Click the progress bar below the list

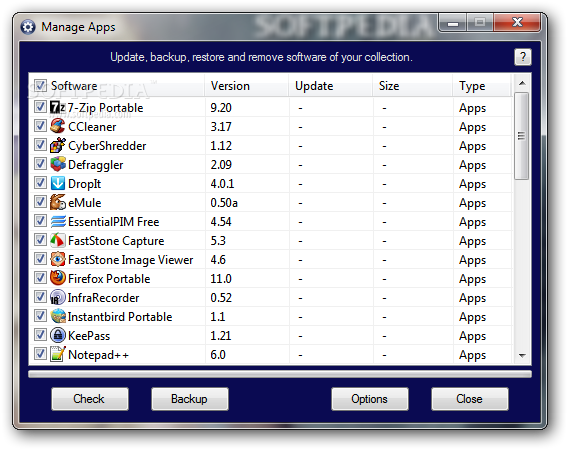(280, 374)
